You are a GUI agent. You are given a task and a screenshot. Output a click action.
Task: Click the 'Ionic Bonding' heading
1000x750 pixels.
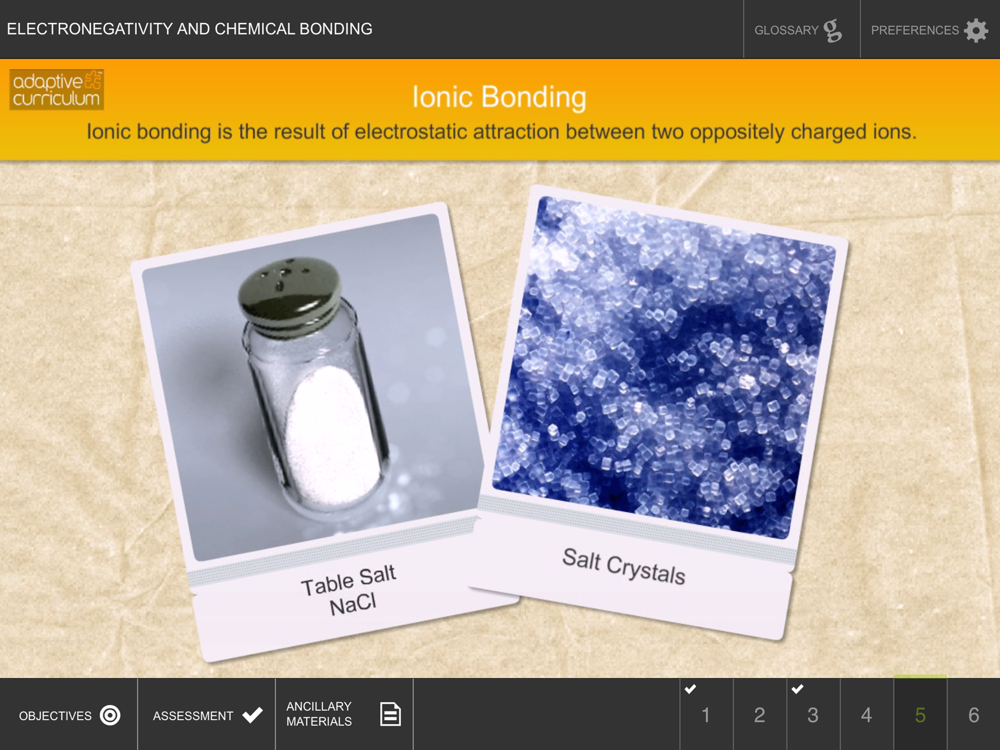(x=499, y=97)
